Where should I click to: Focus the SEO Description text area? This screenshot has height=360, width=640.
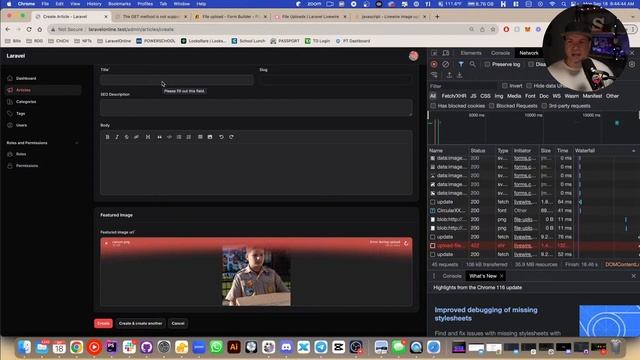pyautogui.click(x=256, y=108)
